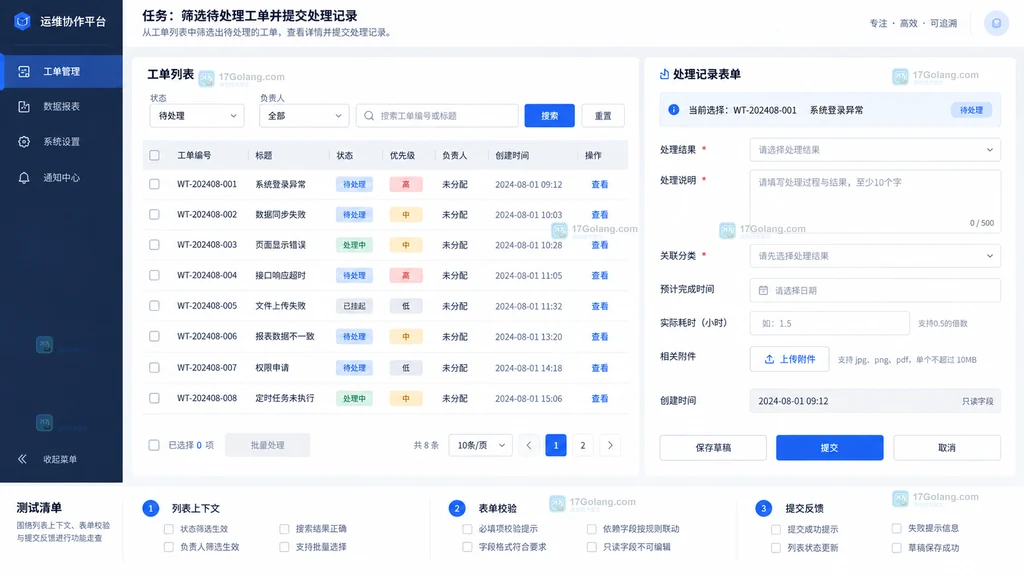Open the 负责人 filter dropdown
1024x576 pixels.
[x=304, y=116]
